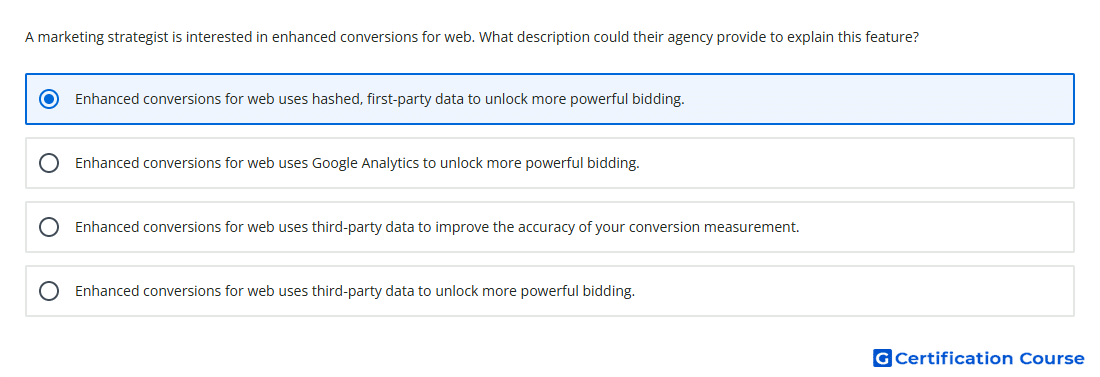Viewport: 1100px width, 377px height.
Task: Click the blue G logo icon
Action: 882,358
